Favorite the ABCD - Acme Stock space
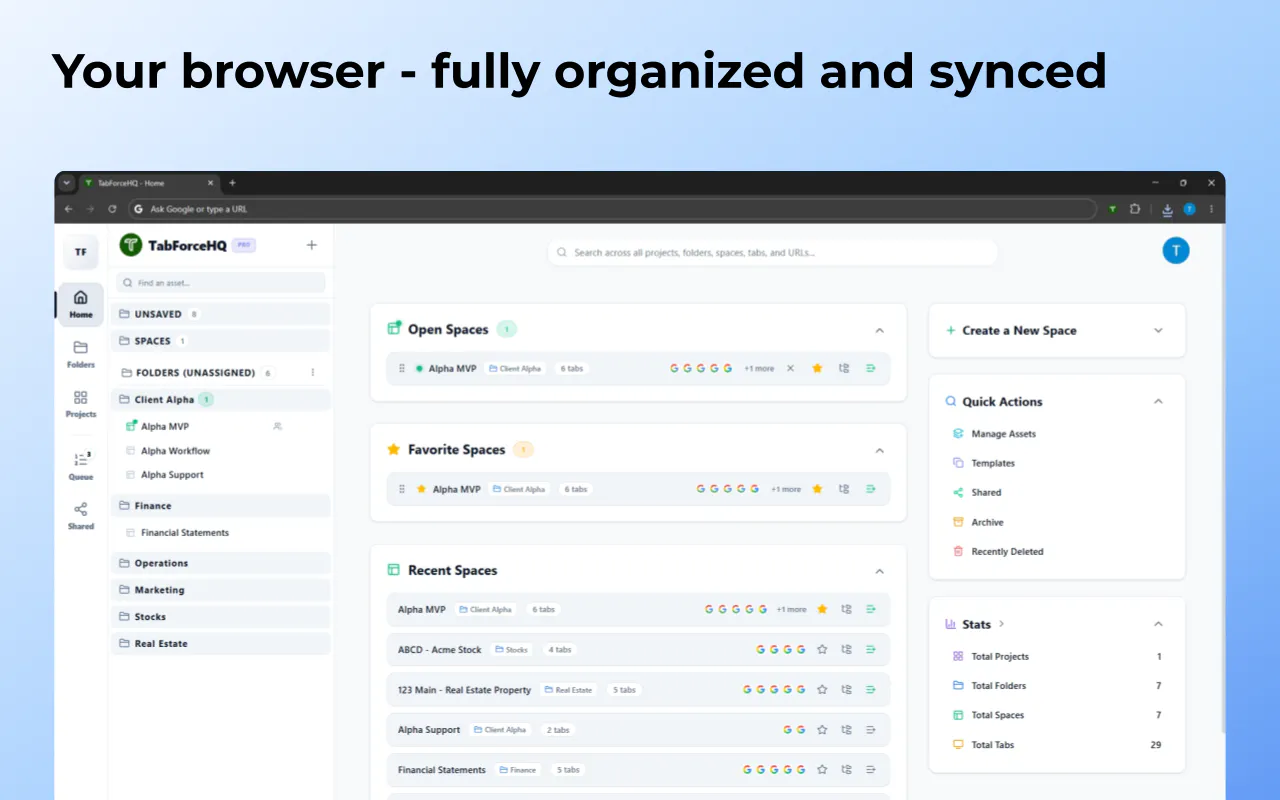1280x800 pixels. [x=822, y=649]
